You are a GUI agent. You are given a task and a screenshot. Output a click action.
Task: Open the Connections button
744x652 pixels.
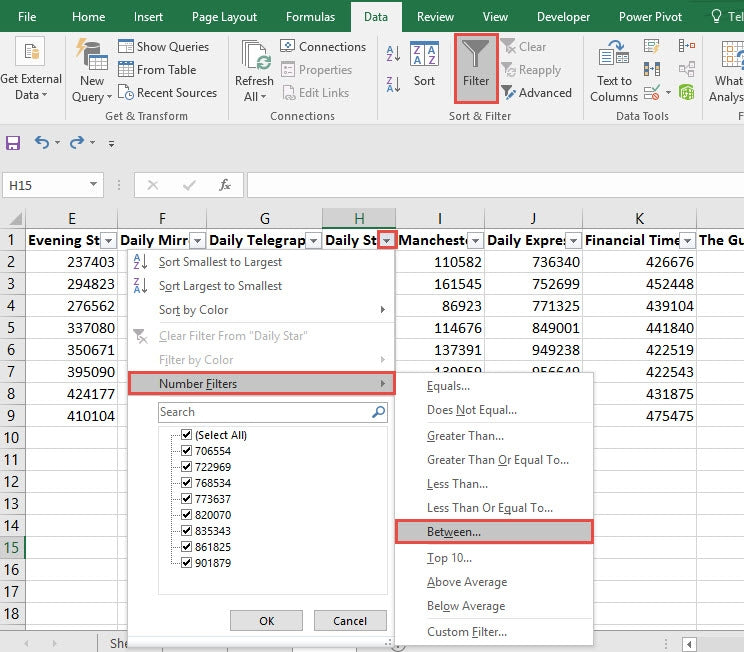pos(323,47)
